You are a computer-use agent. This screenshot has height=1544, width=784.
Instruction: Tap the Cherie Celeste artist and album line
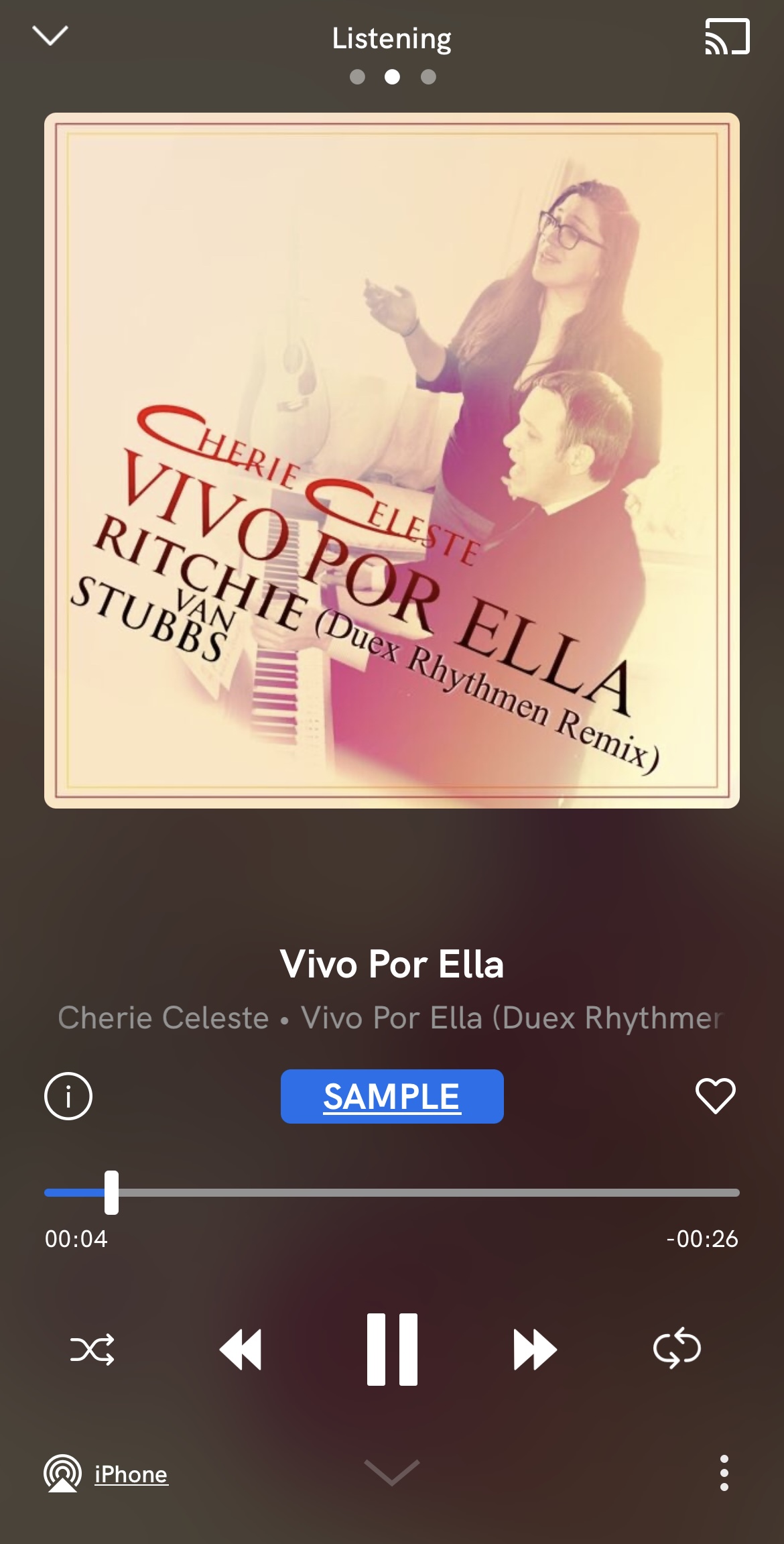391,1018
